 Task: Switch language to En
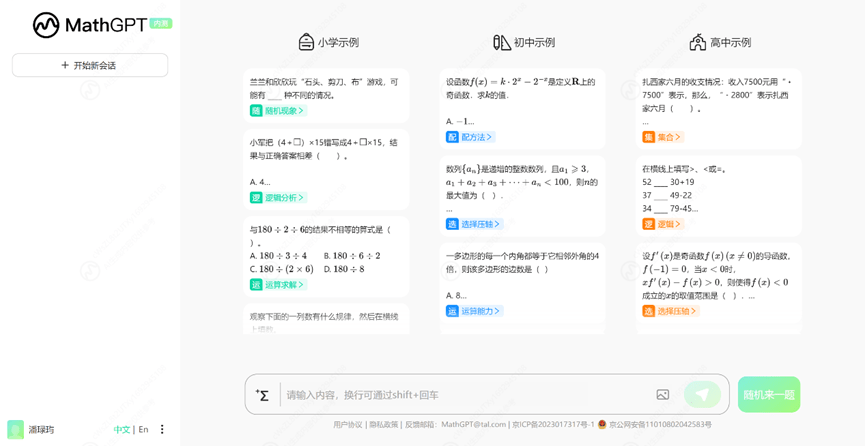(x=143, y=429)
